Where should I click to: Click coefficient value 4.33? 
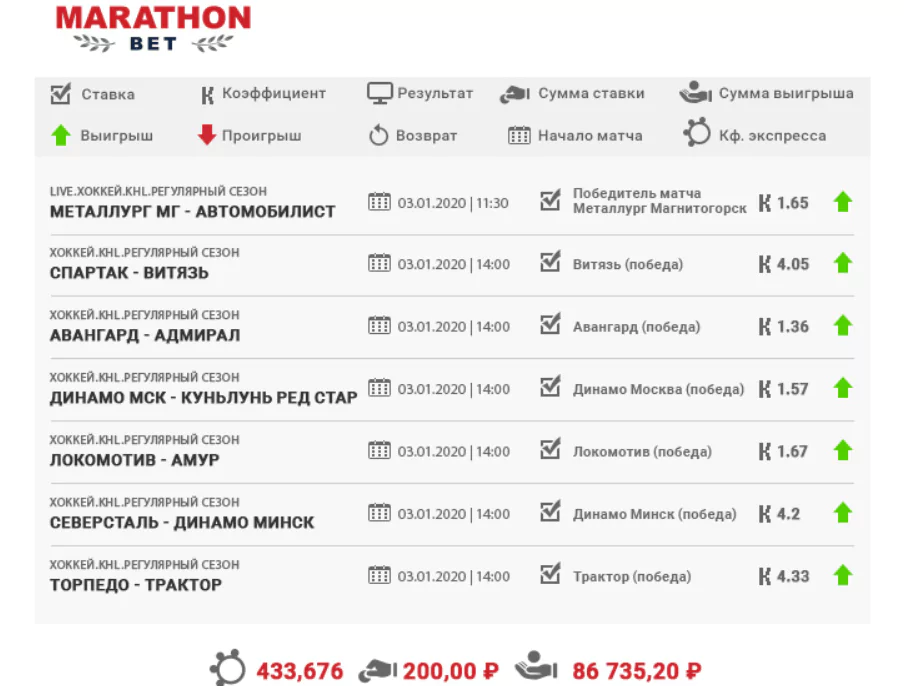pos(793,576)
